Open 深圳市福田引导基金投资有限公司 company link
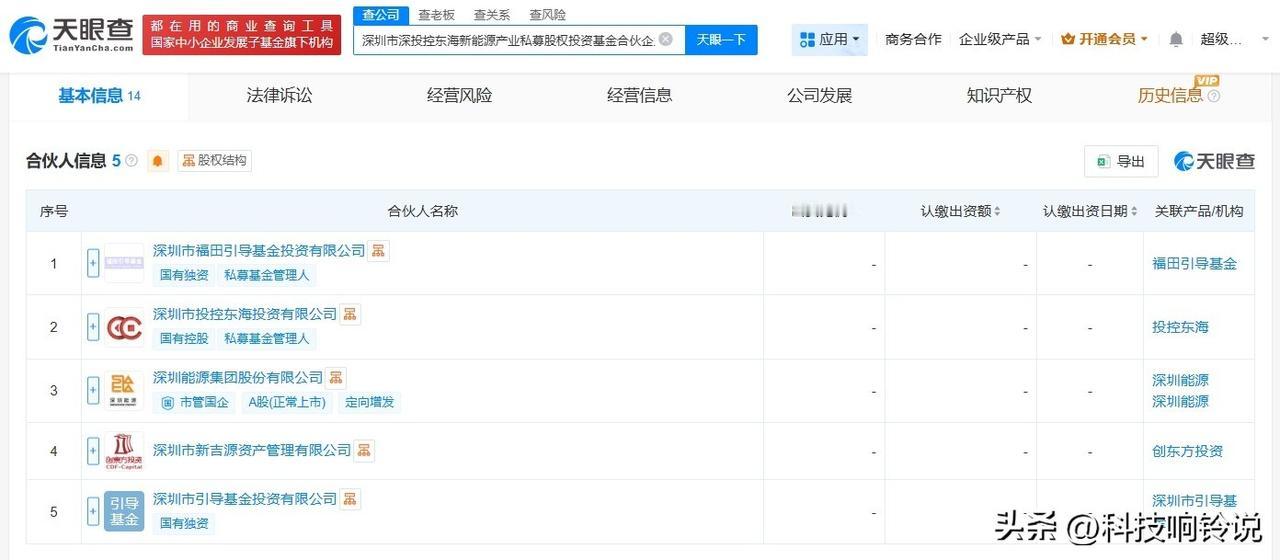This screenshot has height=560, width=1280. 259,251
